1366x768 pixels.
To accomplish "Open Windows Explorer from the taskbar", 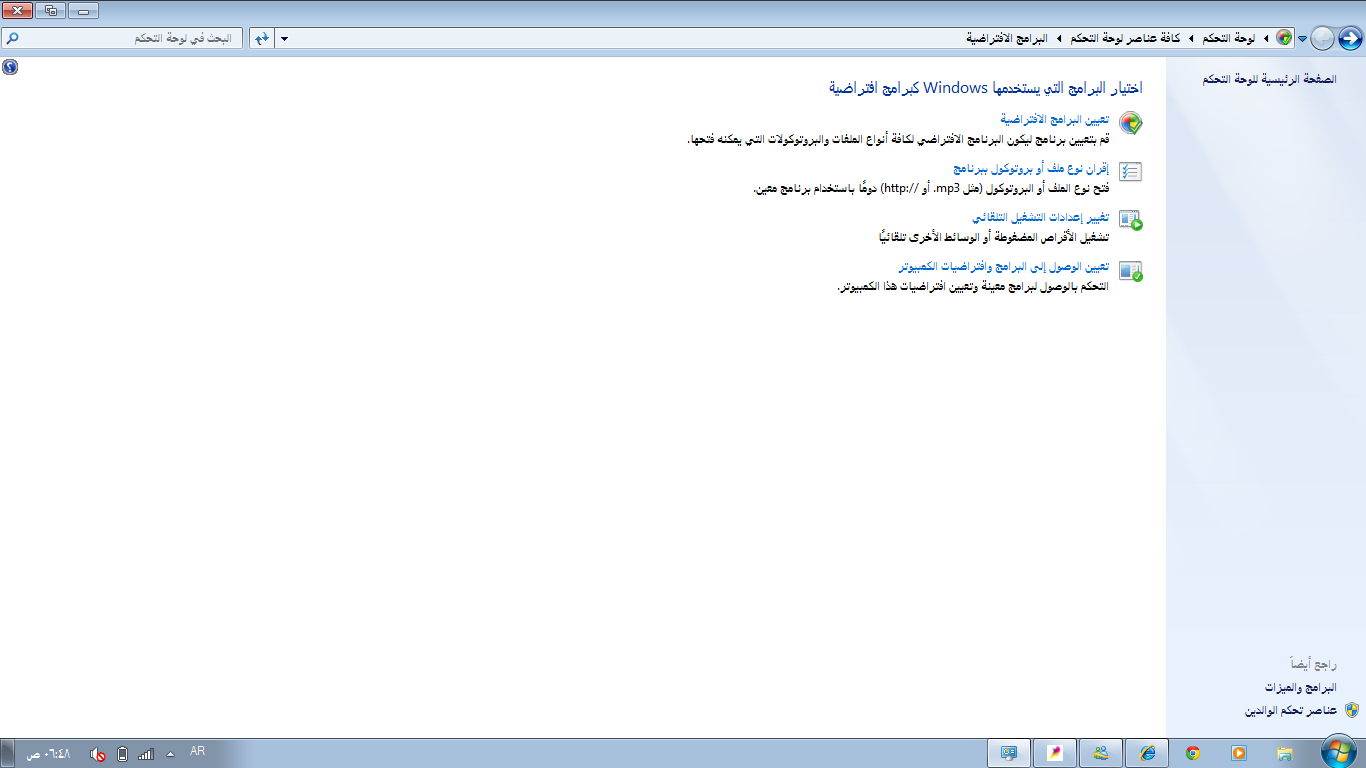I will (1285, 753).
